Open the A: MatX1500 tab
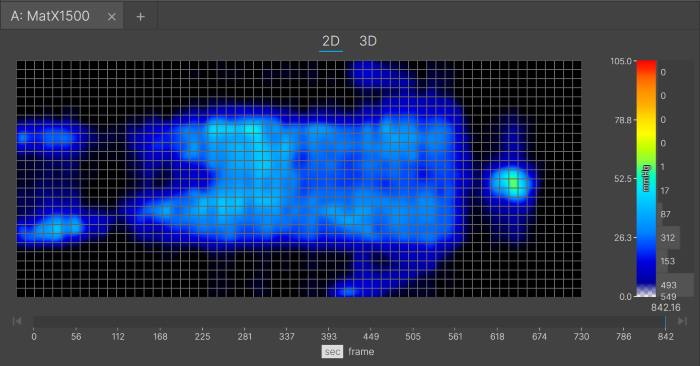The height and width of the screenshot is (366, 700). click(x=50, y=17)
